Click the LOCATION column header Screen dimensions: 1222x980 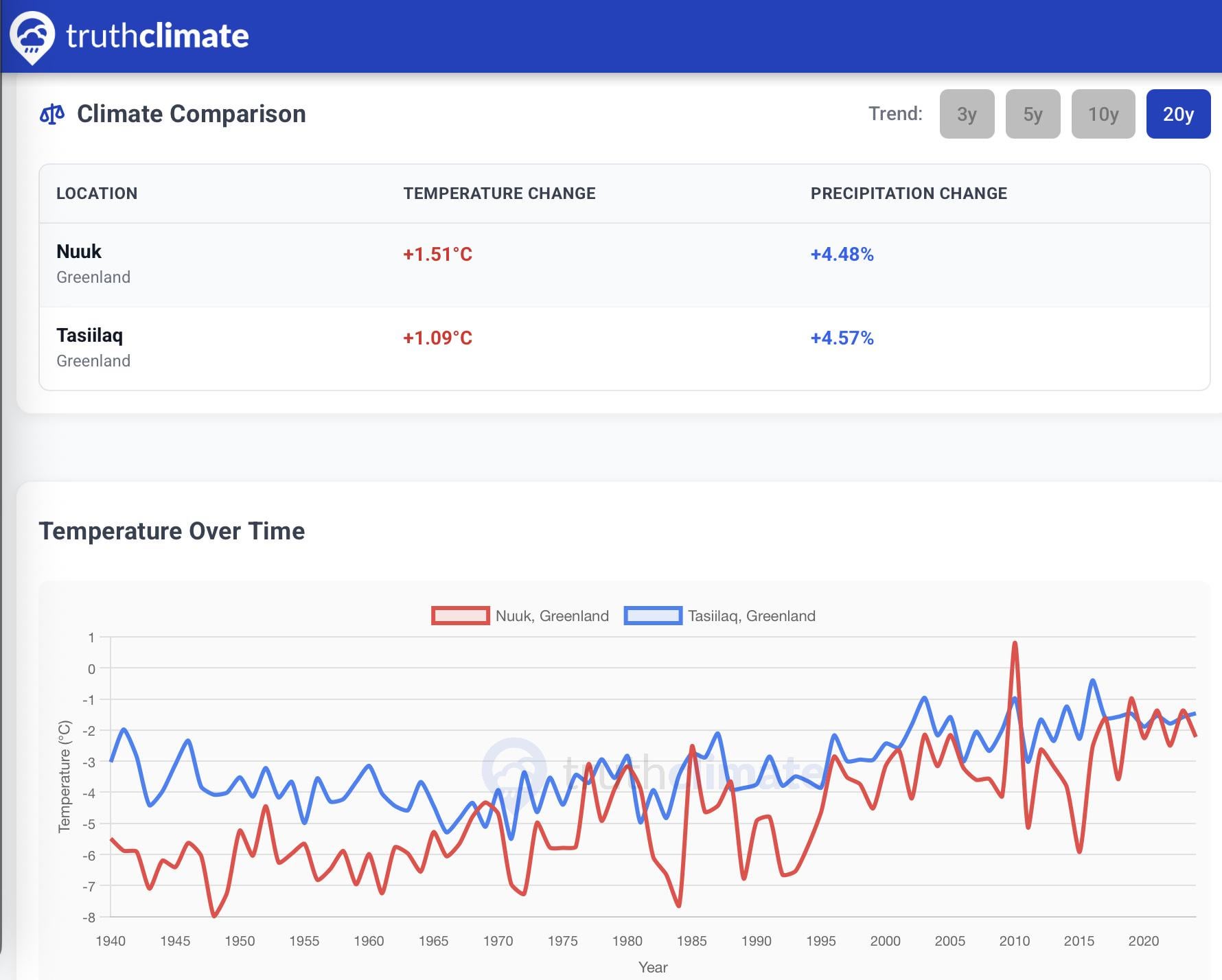point(97,194)
